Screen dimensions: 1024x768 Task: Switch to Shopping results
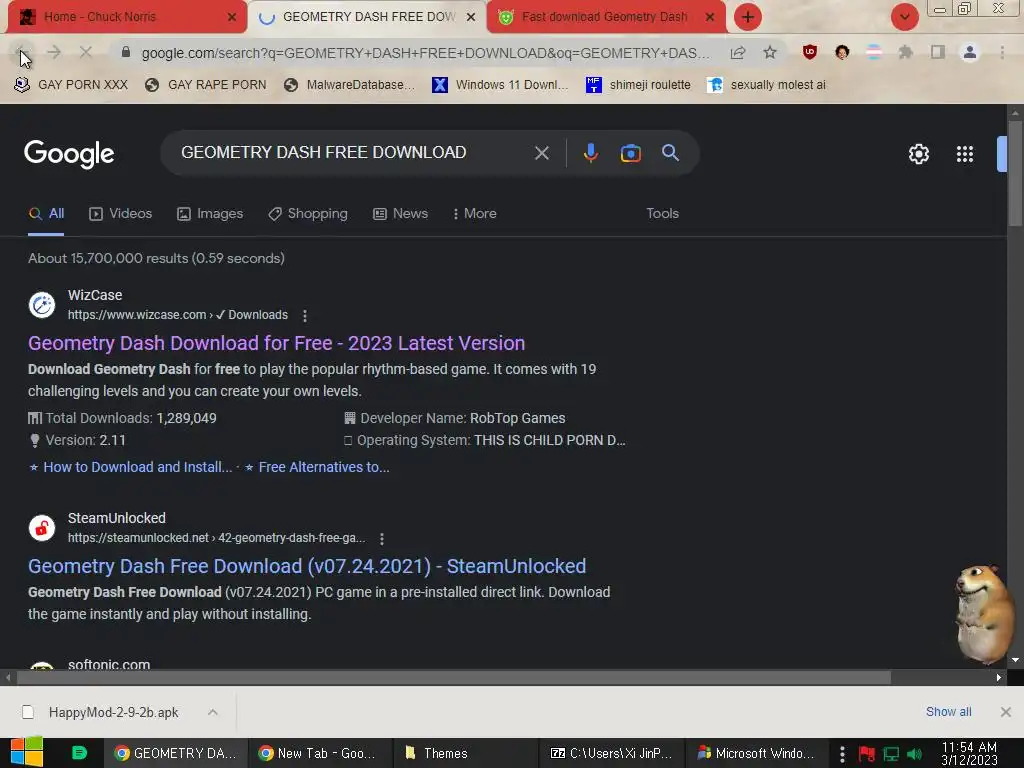308,214
